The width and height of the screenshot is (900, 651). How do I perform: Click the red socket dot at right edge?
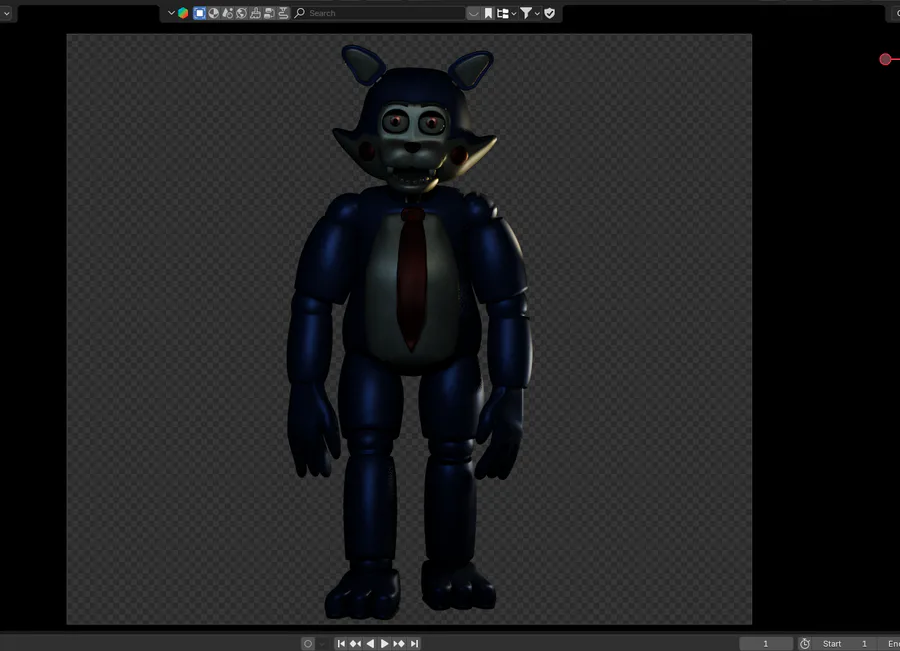[x=885, y=59]
